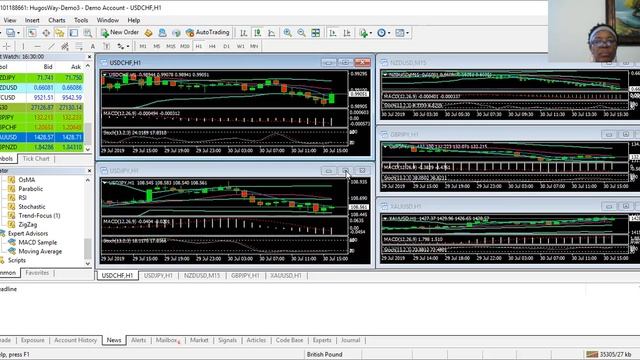Open the Window menu
This screenshot has width=640, height=360.
click(108, 20)
